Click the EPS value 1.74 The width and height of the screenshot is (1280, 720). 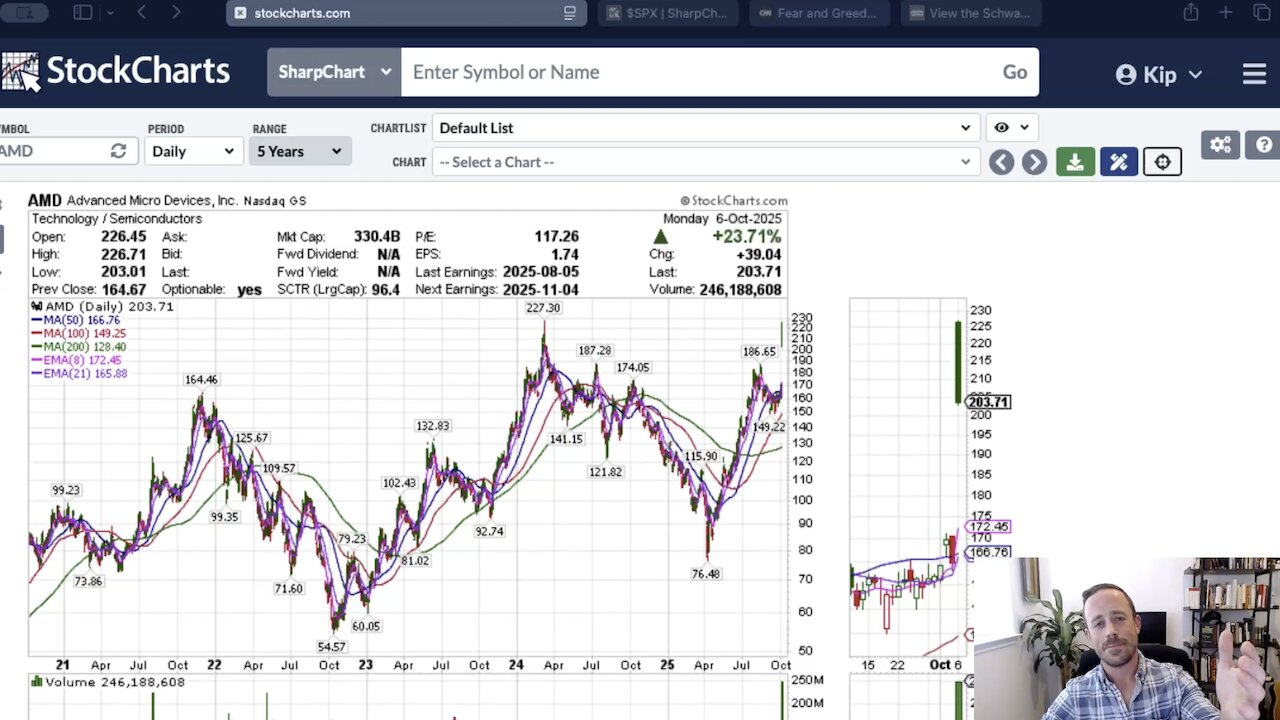tap(564, 254)
